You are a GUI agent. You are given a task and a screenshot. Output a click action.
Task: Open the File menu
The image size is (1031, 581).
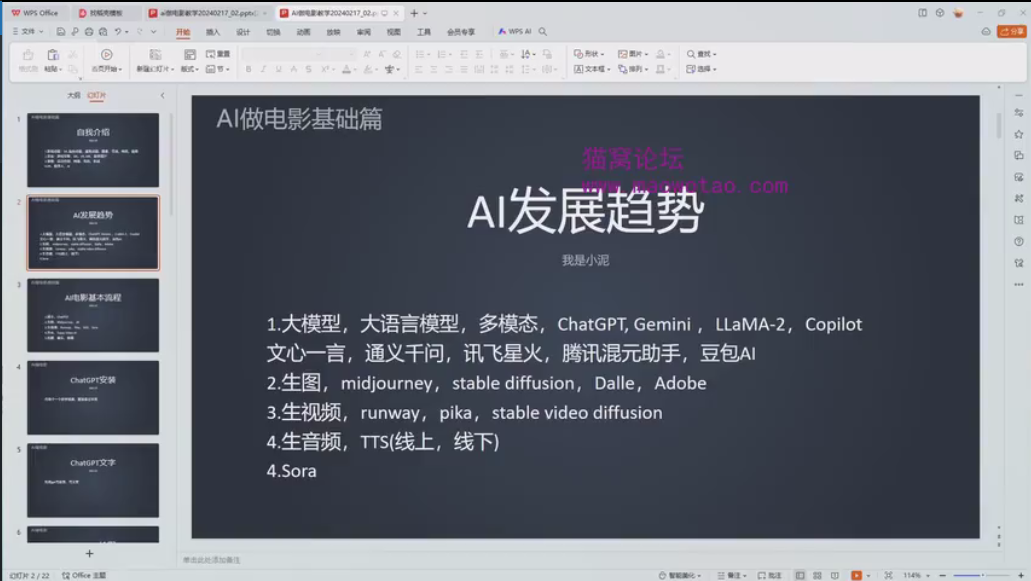pos(28,32)
